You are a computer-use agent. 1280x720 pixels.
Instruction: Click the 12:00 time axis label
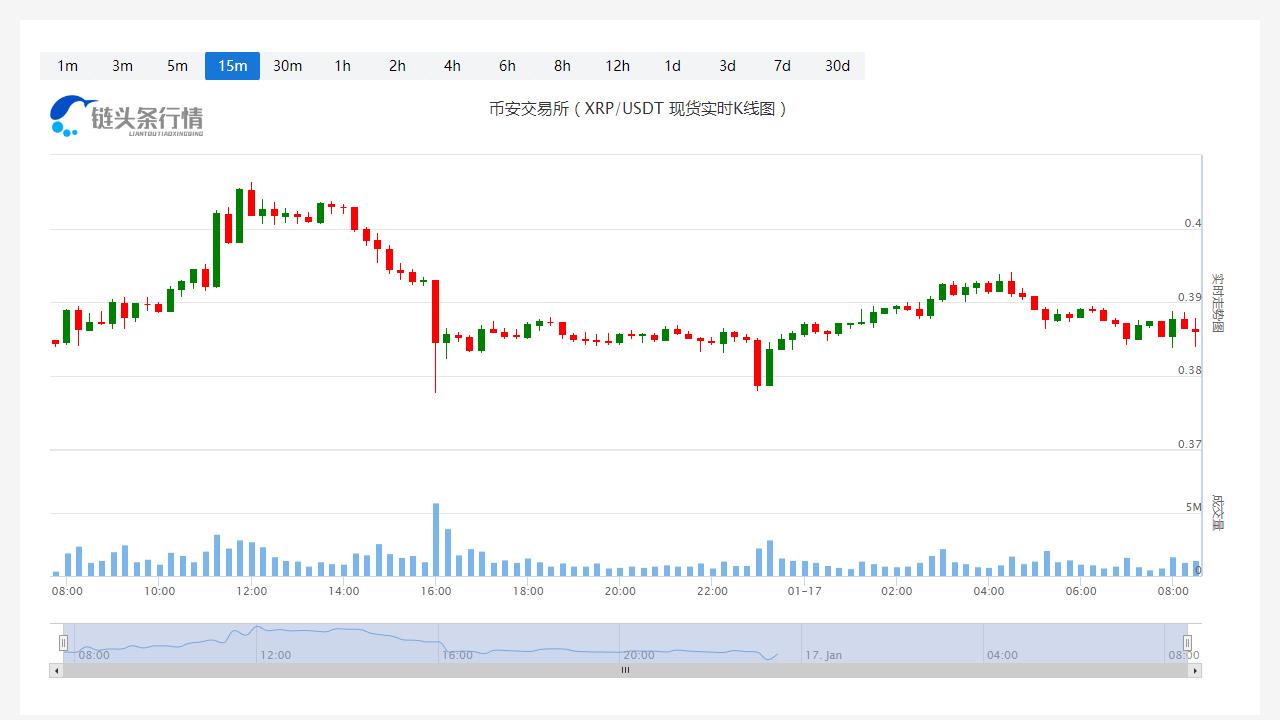[252, 591]
